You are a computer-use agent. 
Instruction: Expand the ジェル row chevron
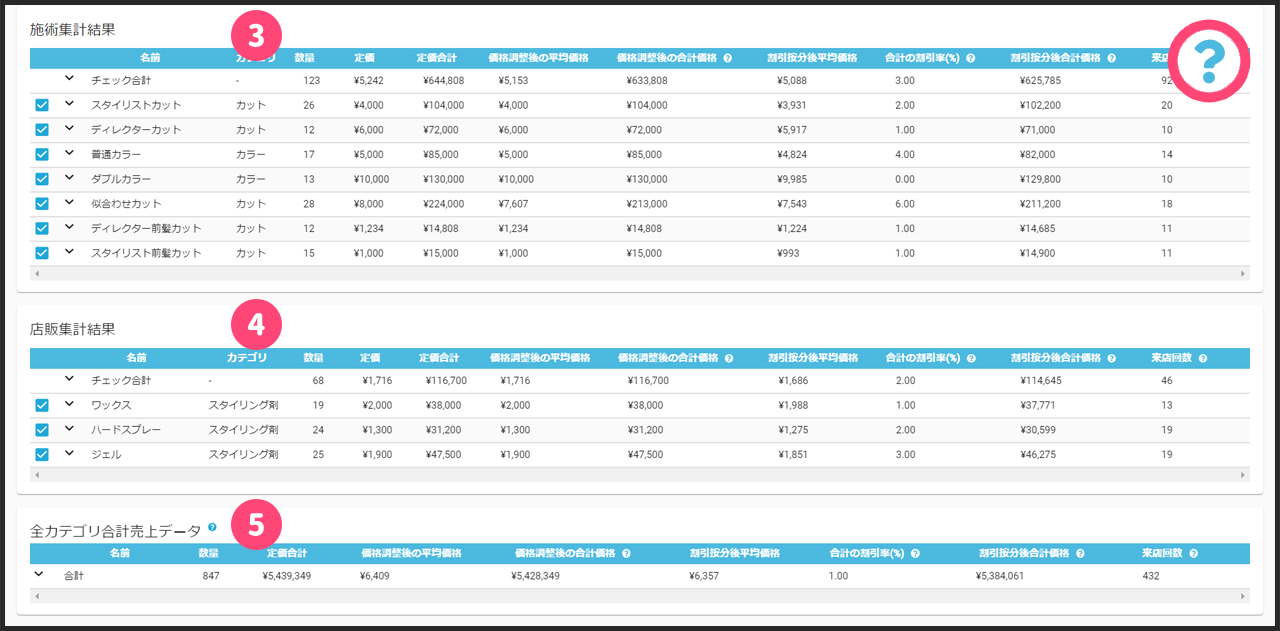pos(70,453)
